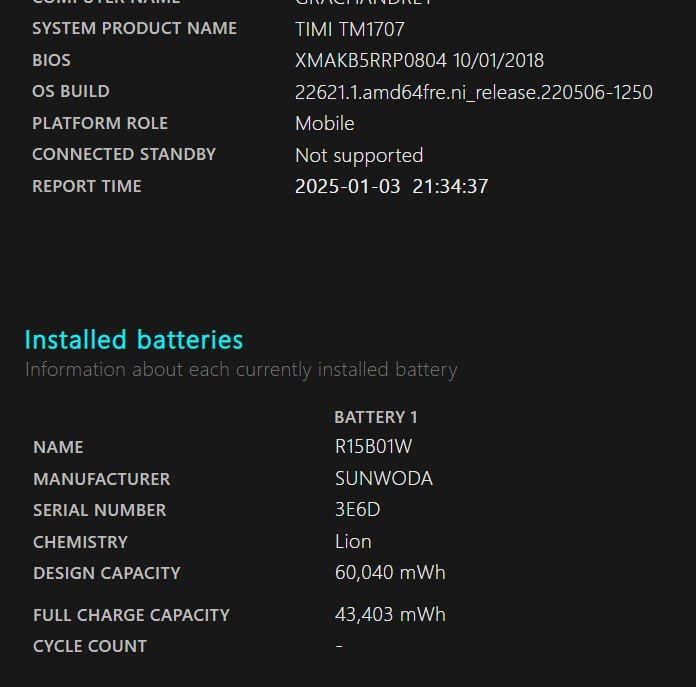Click the battery information subtitle text
The image size is (696, 687).
(240, 370)
